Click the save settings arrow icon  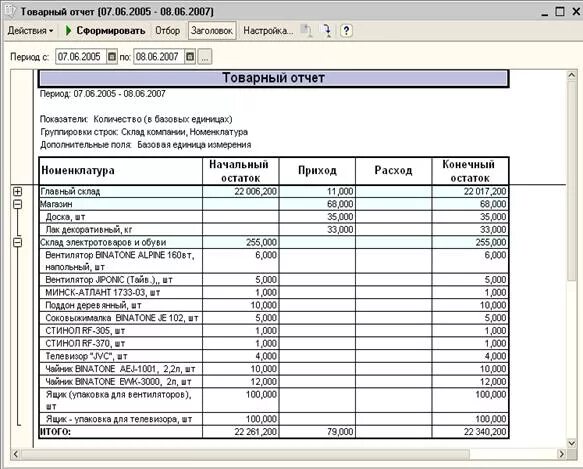click(327, 31)
